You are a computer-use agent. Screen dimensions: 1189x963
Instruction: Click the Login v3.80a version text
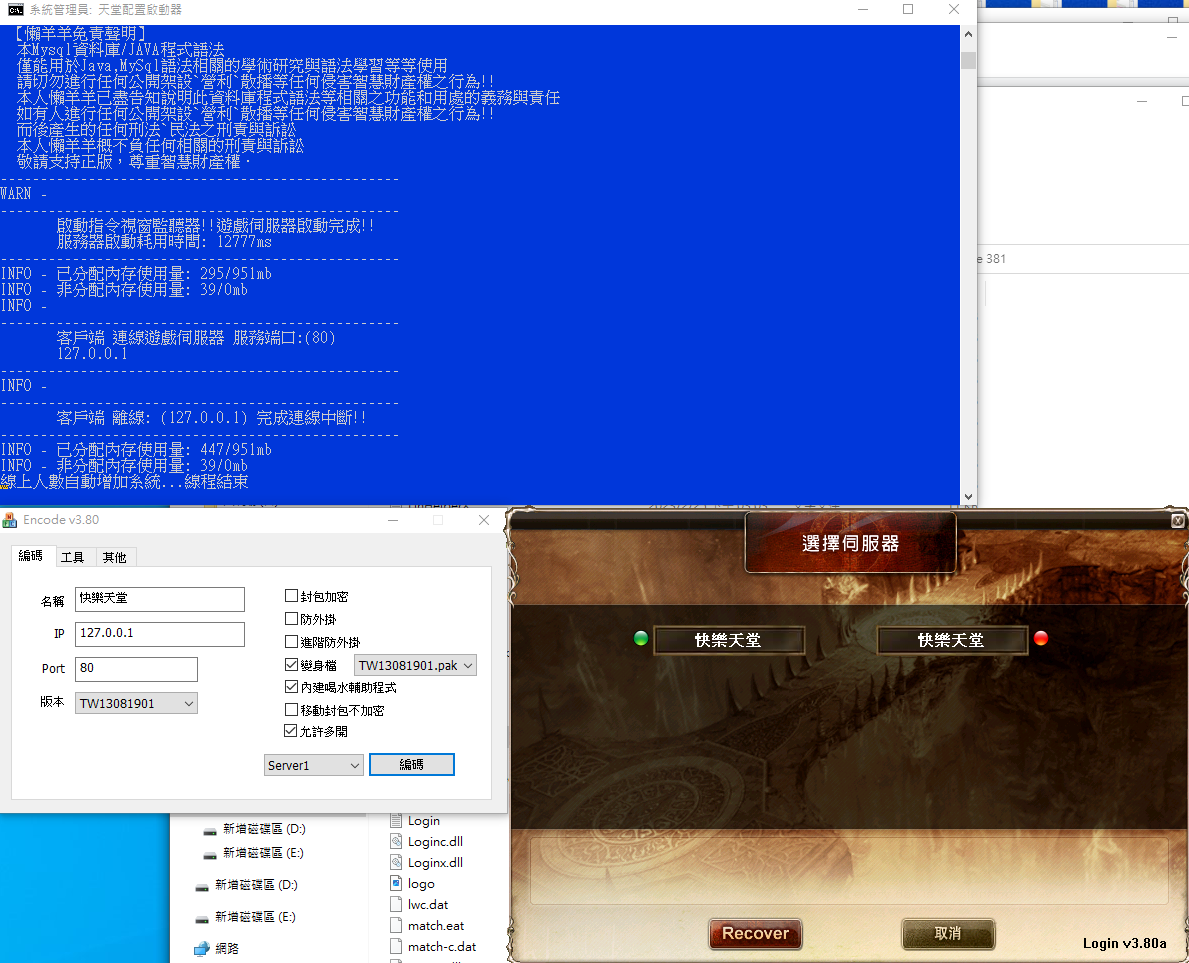click(1125, 943)
